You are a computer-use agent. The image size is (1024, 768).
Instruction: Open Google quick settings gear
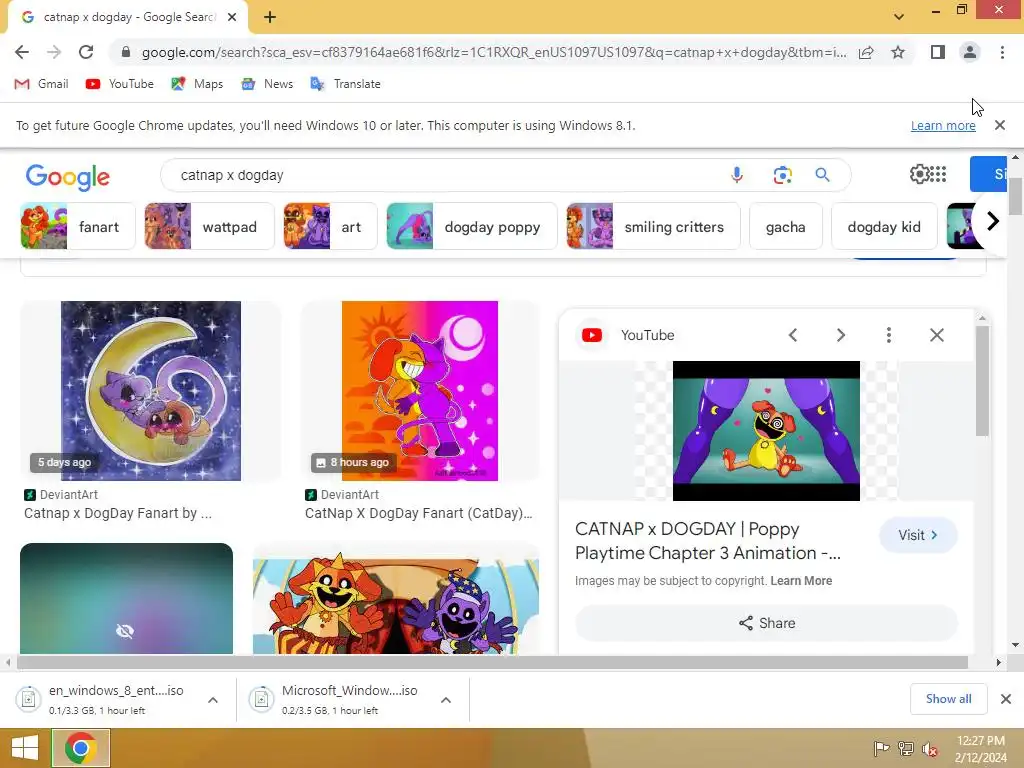click(919, 174)
